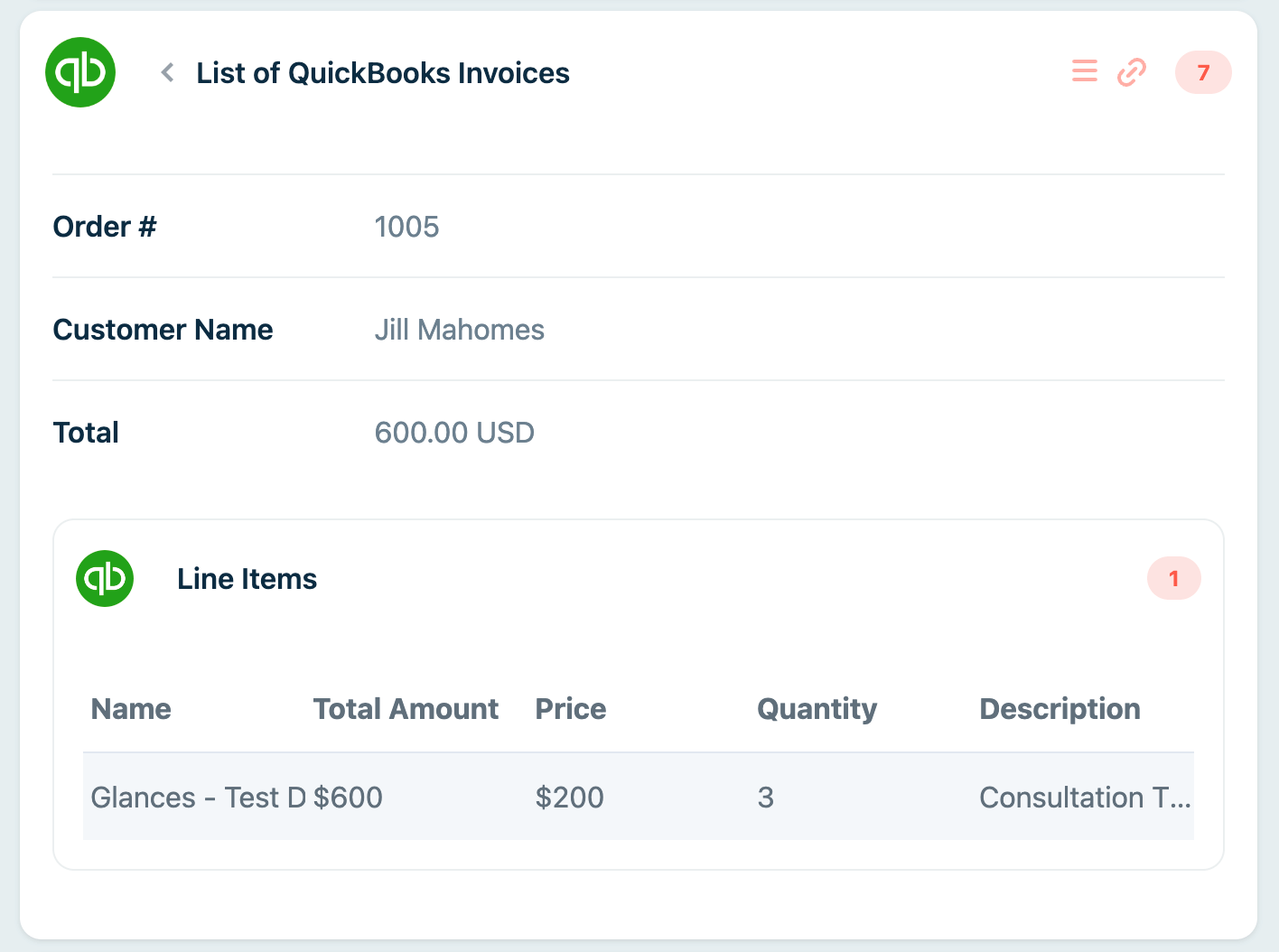Screen dimensions: 1279x952
Task: Click the List of QuickBooks Invoices title
Action: click(382, 73)
